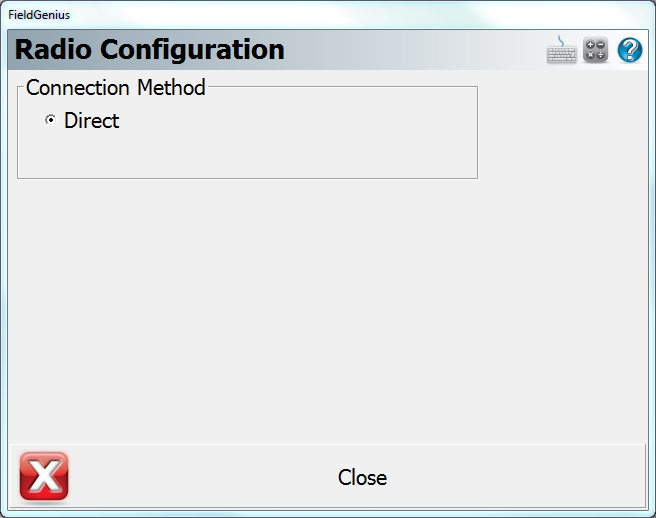This screenshot has height=518, width=656.
Task: Show help for Radio Configuration screen
Action: click(630, 50)
